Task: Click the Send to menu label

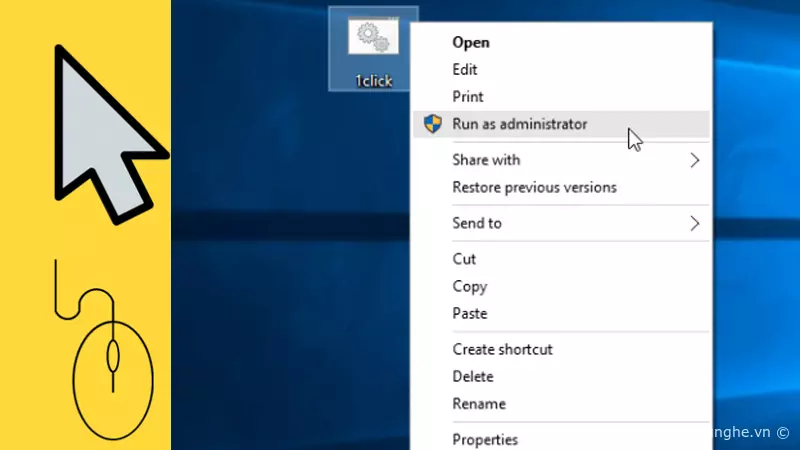Action: click(477, 223)
